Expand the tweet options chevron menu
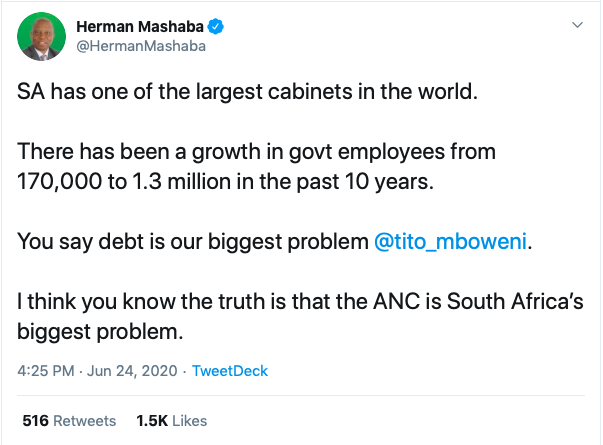Screen dimensions: 603x445 (577, 25)
